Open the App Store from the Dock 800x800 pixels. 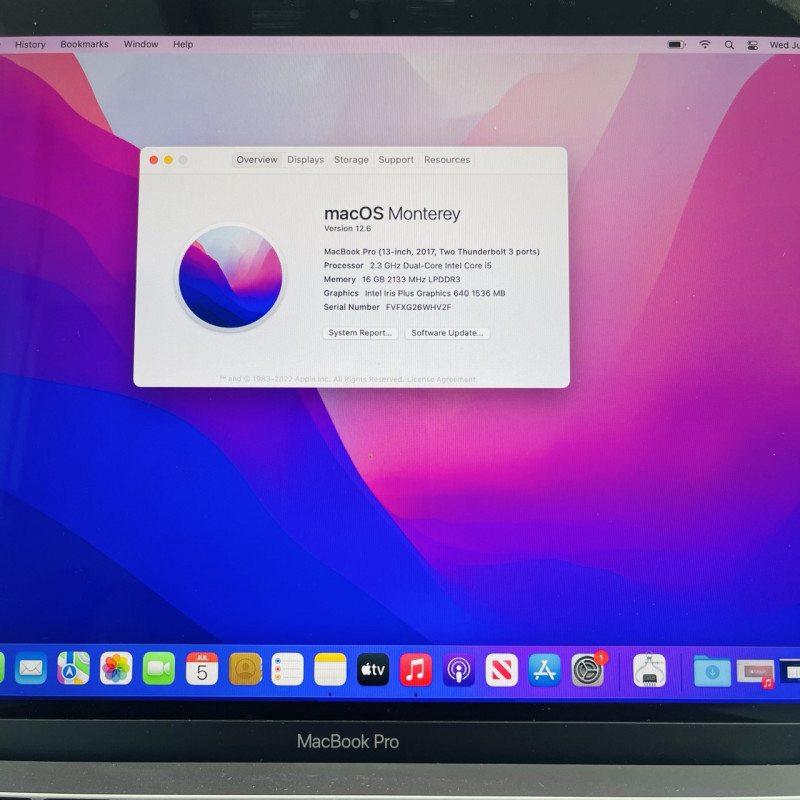(x=544, y=670)
